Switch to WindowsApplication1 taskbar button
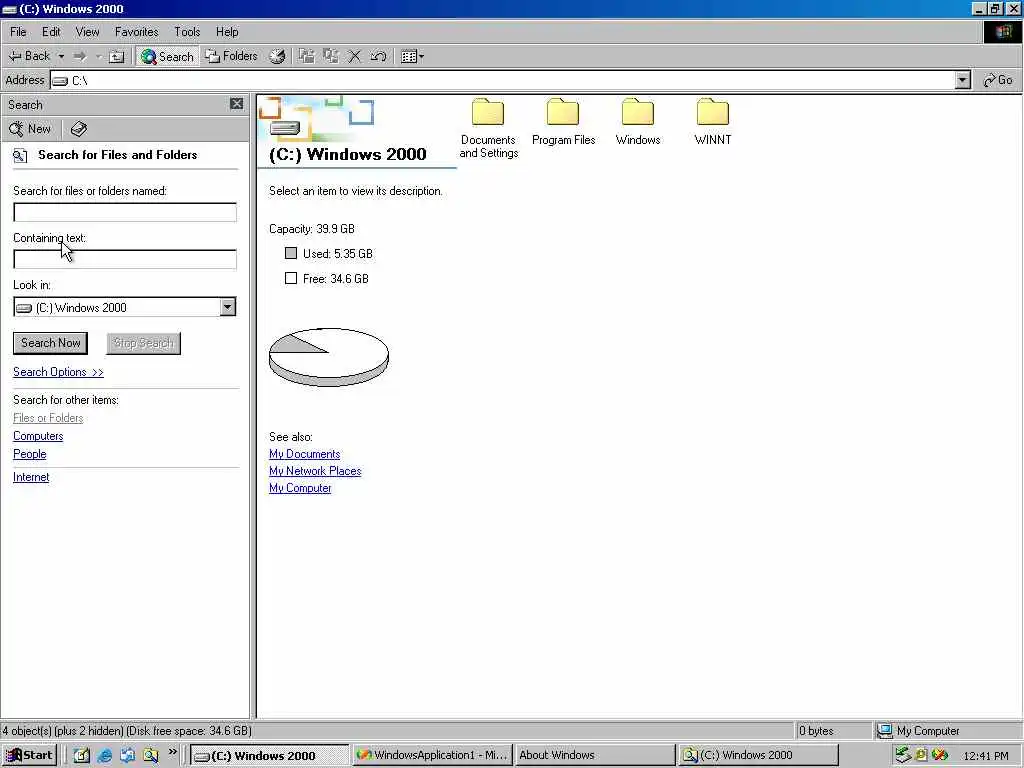The width and height of the screenshot is (1024, 768). (432, 756)
